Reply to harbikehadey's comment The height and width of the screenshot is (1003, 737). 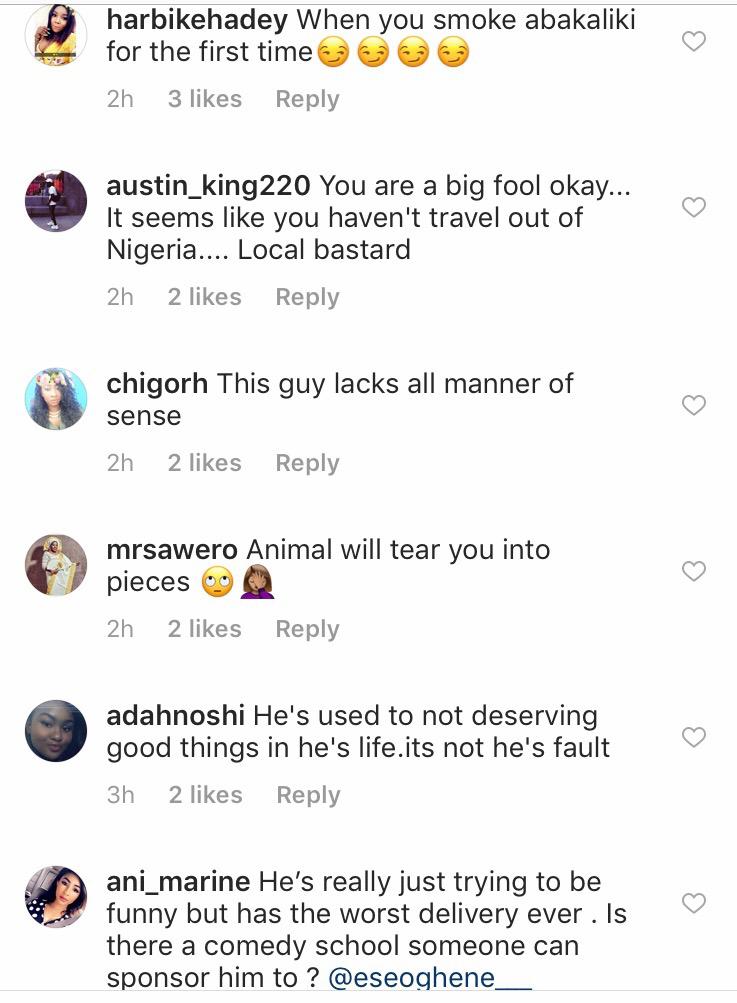307,99
